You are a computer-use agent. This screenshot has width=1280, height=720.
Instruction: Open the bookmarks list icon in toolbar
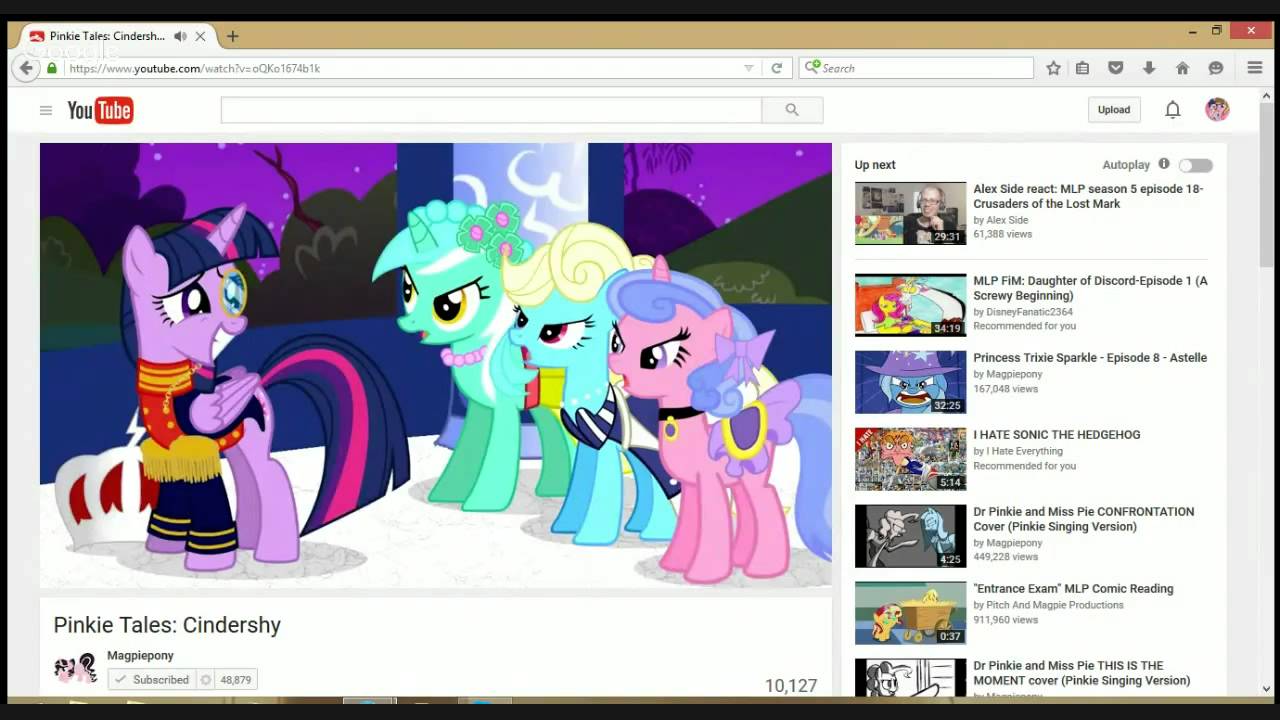click(x=1082, y=68)
